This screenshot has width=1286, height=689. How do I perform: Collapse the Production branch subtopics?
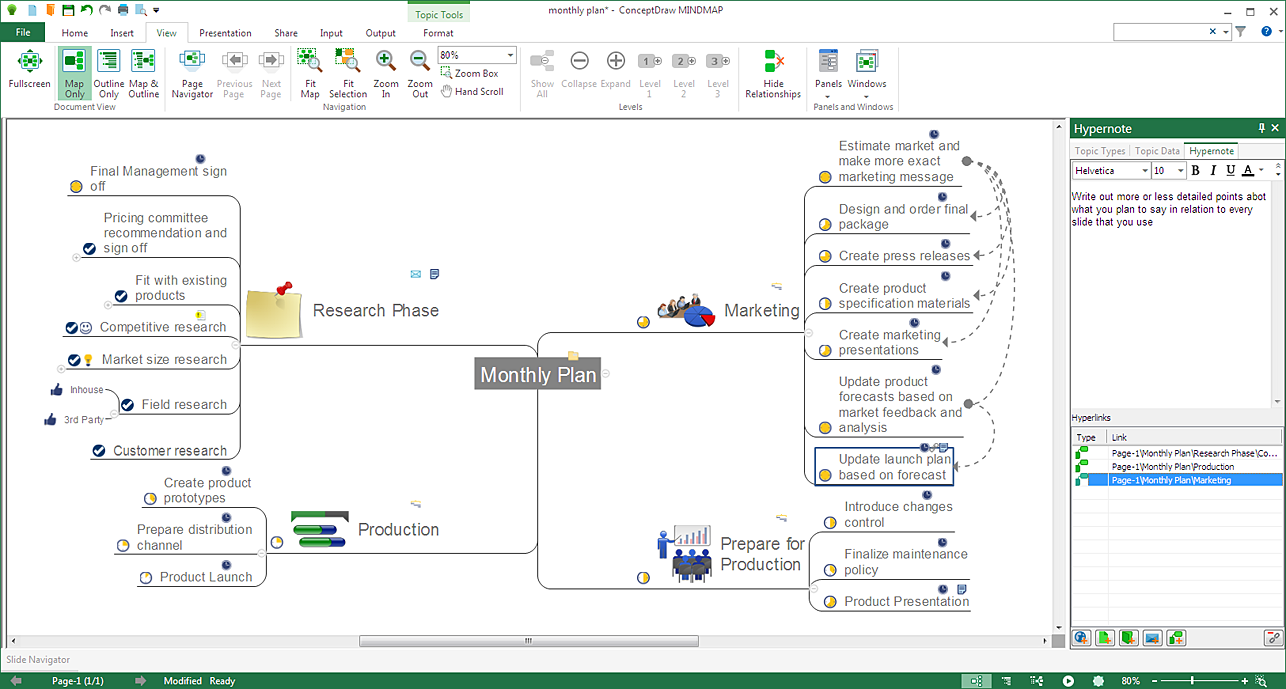[261, 552]
